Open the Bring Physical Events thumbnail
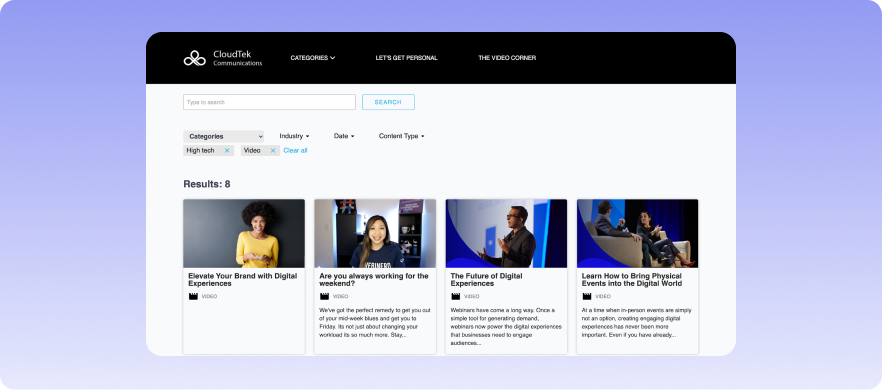Viewport: 882px width, 390px height. [x=637, y=234]
